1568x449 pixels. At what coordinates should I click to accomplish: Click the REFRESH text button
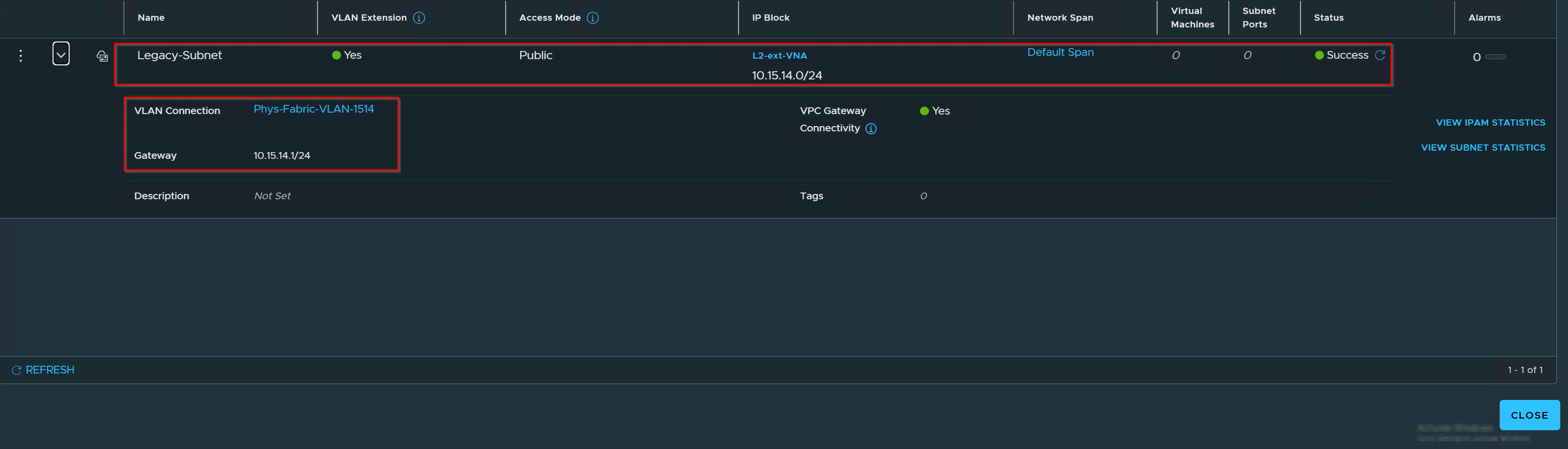tap(50, 370)
